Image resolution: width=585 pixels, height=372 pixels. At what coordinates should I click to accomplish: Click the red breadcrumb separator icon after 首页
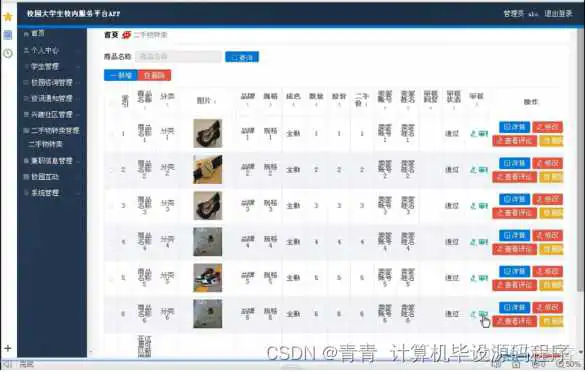coord(126,35)
